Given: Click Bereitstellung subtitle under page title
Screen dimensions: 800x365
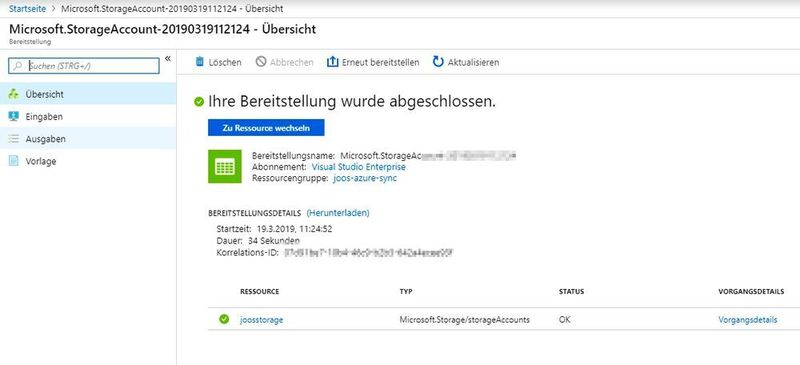Looking at the screenshot, I should pyautogui.click(x=30, y=42).
